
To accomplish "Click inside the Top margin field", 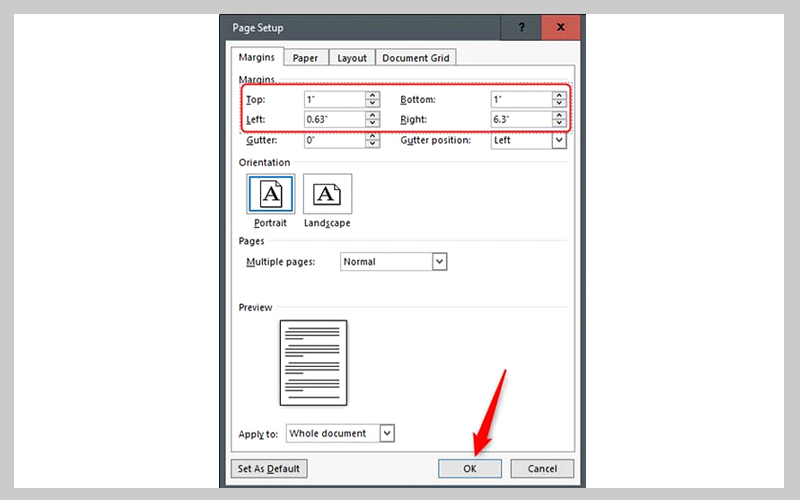I will point(334,100).
